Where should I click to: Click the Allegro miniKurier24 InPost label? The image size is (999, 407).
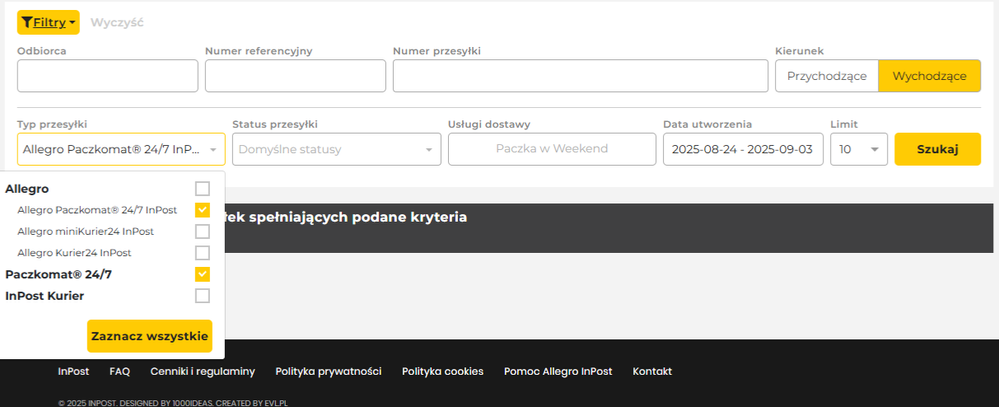[x=86, y=231]
